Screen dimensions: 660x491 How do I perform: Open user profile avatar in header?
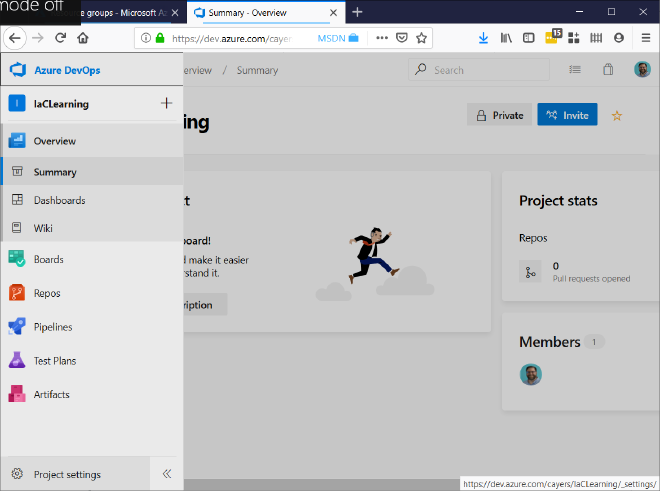(642, 70)
